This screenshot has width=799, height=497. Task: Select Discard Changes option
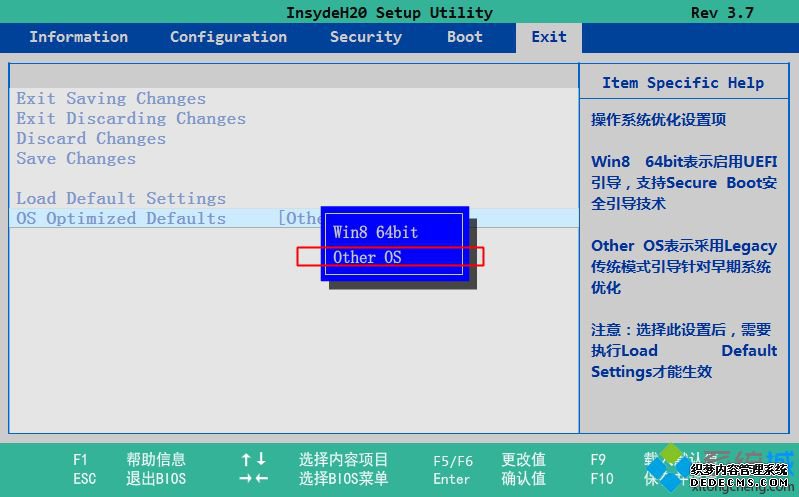coord(91,139)
